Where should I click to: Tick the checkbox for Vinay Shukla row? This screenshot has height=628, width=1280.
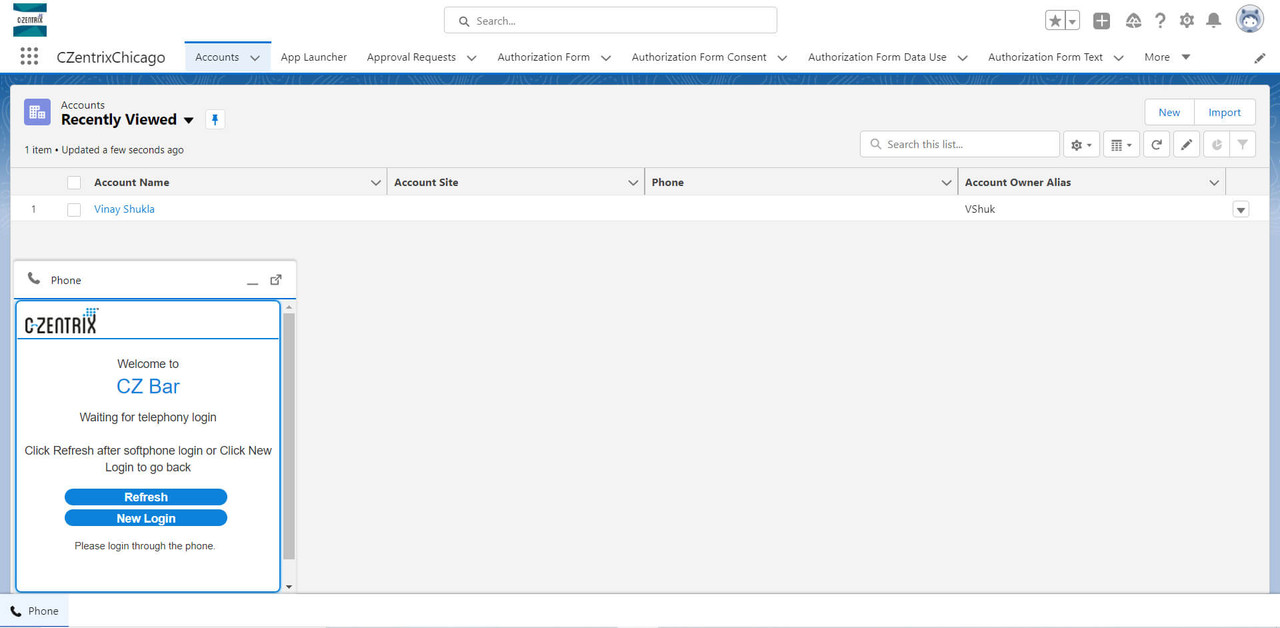[x=74, y=210]
